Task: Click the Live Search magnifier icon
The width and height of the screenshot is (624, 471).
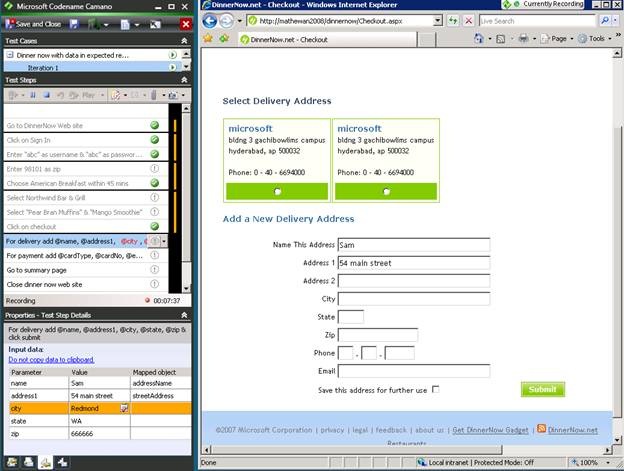Action: point(604,21)
